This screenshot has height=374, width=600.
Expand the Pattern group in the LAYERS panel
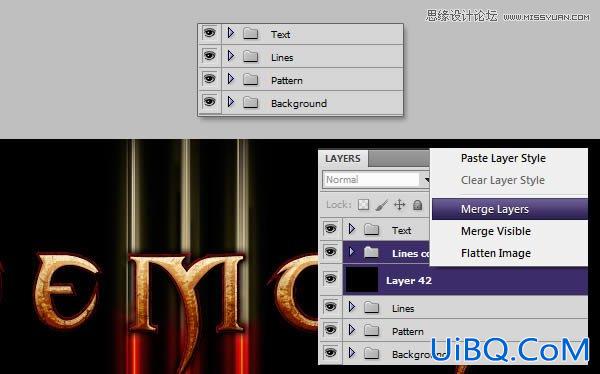click(352, 330)
